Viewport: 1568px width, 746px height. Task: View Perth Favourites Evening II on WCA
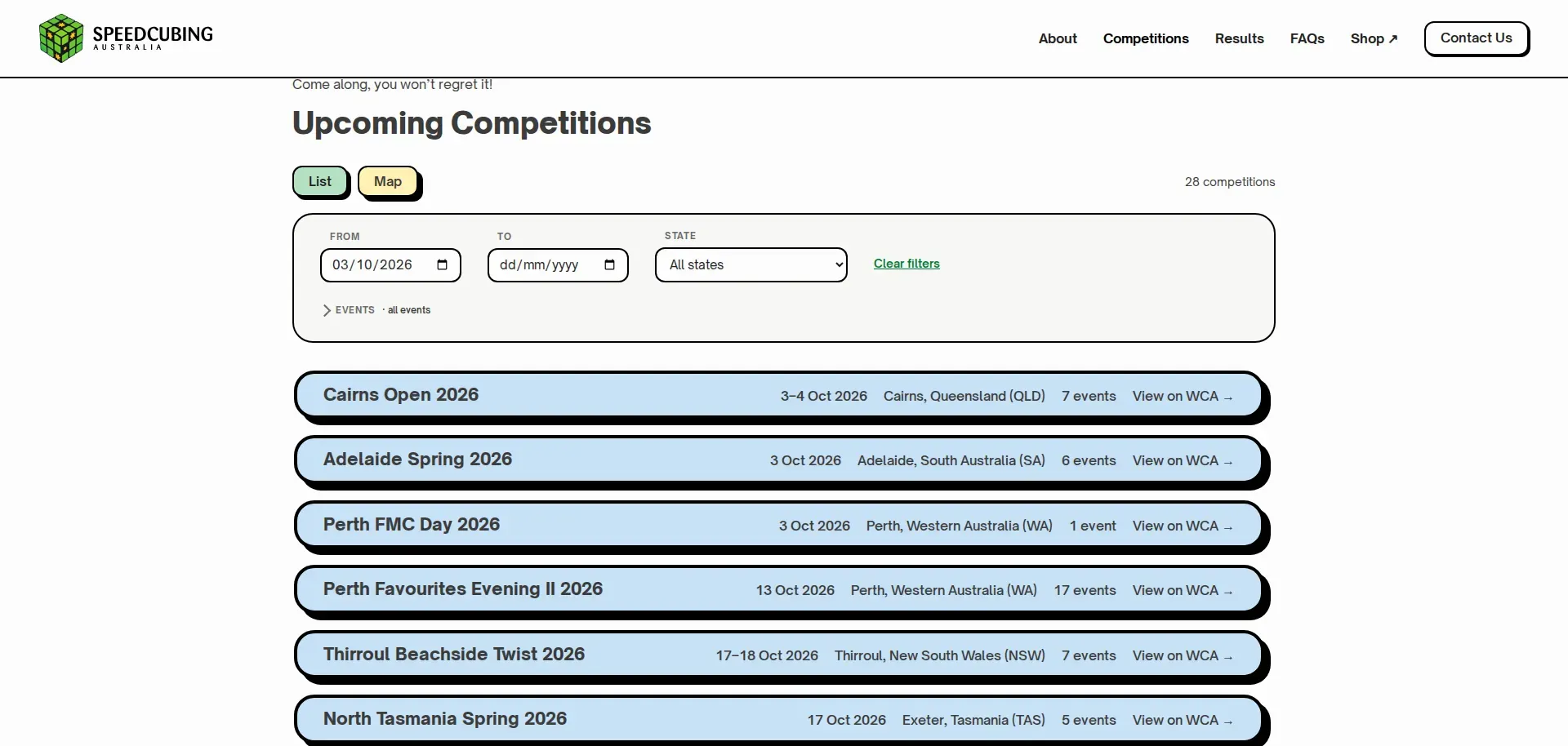click(1183, 590)
